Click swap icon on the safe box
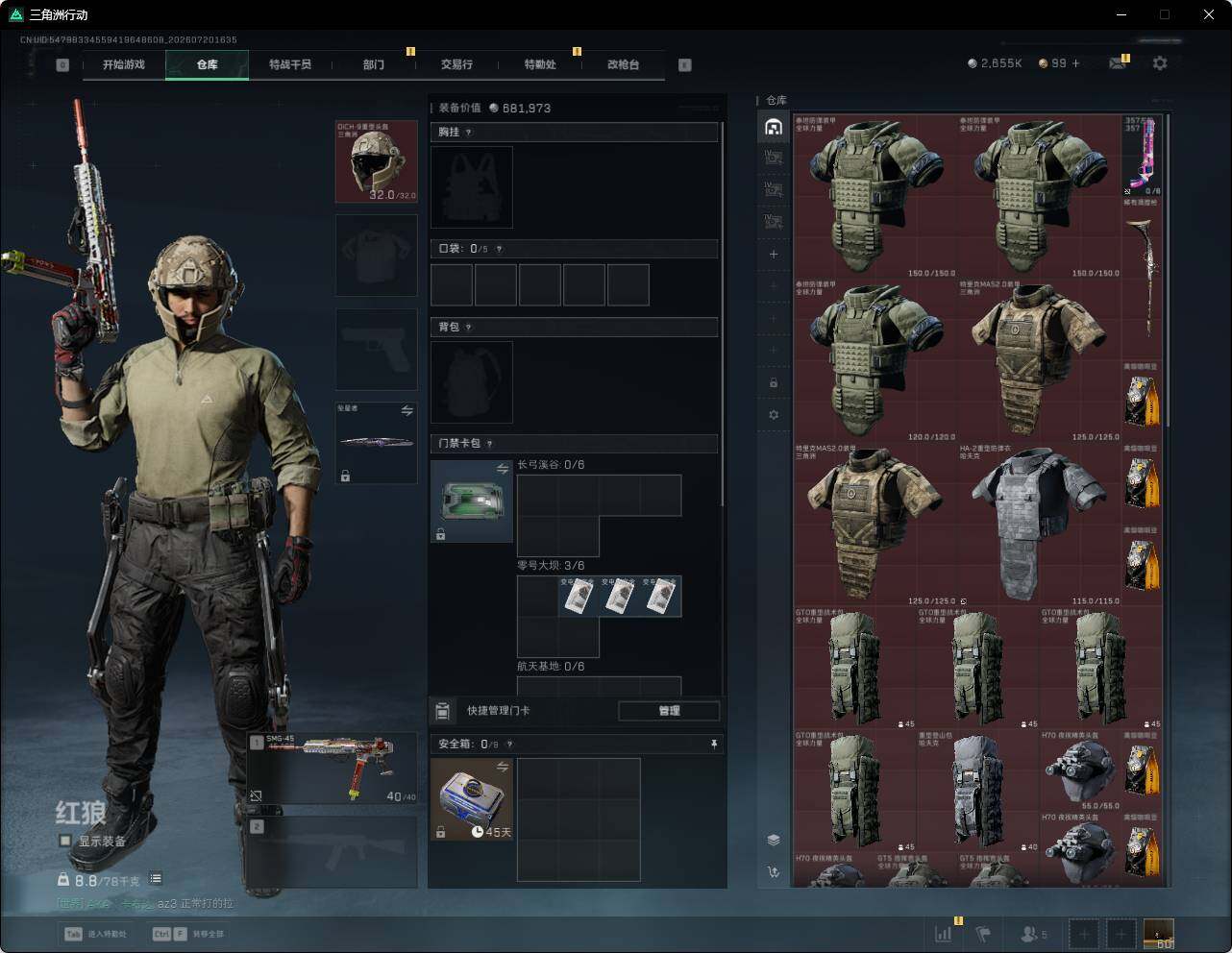Screen dimensions: 1232x953 pos(503,767)
